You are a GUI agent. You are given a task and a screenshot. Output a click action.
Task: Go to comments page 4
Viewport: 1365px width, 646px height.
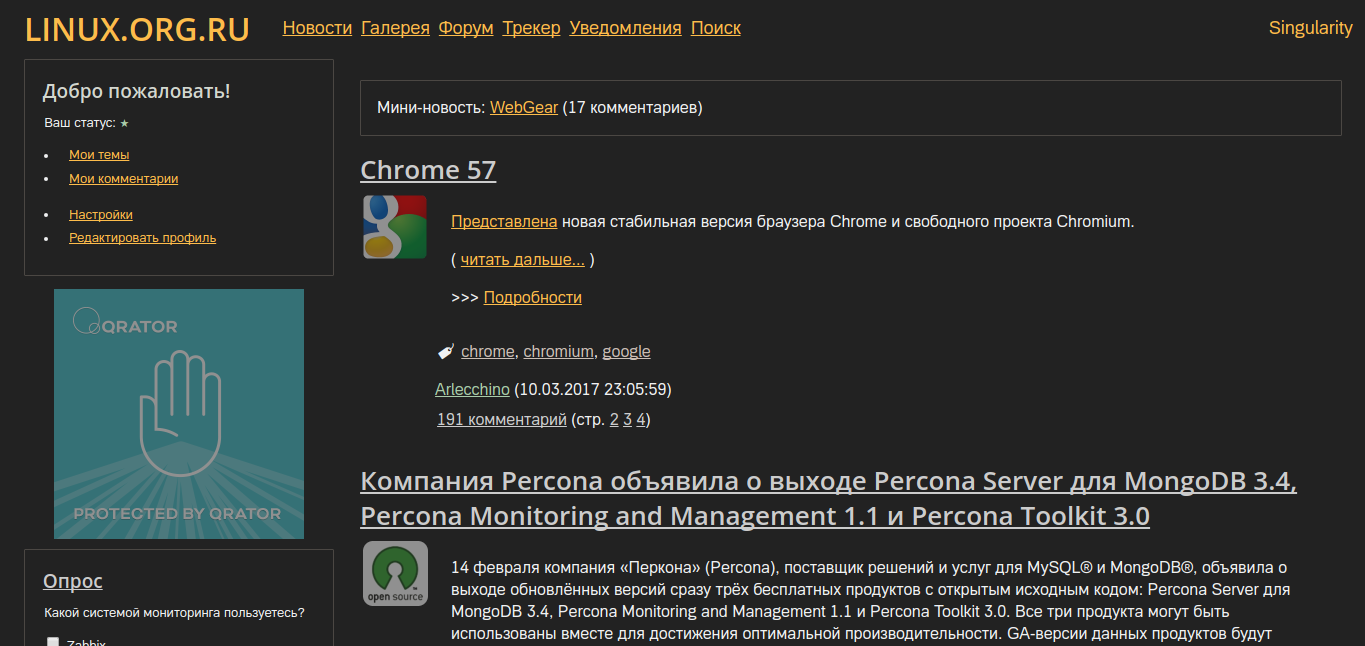click(641, 420)
